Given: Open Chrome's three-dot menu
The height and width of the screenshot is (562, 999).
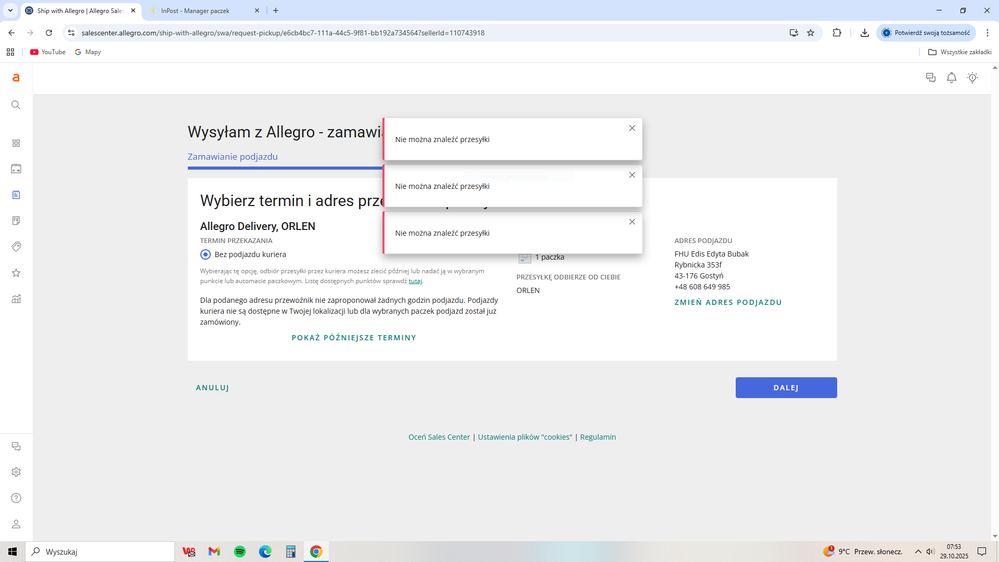Looking at the screenshot, I should pos(987,33).
